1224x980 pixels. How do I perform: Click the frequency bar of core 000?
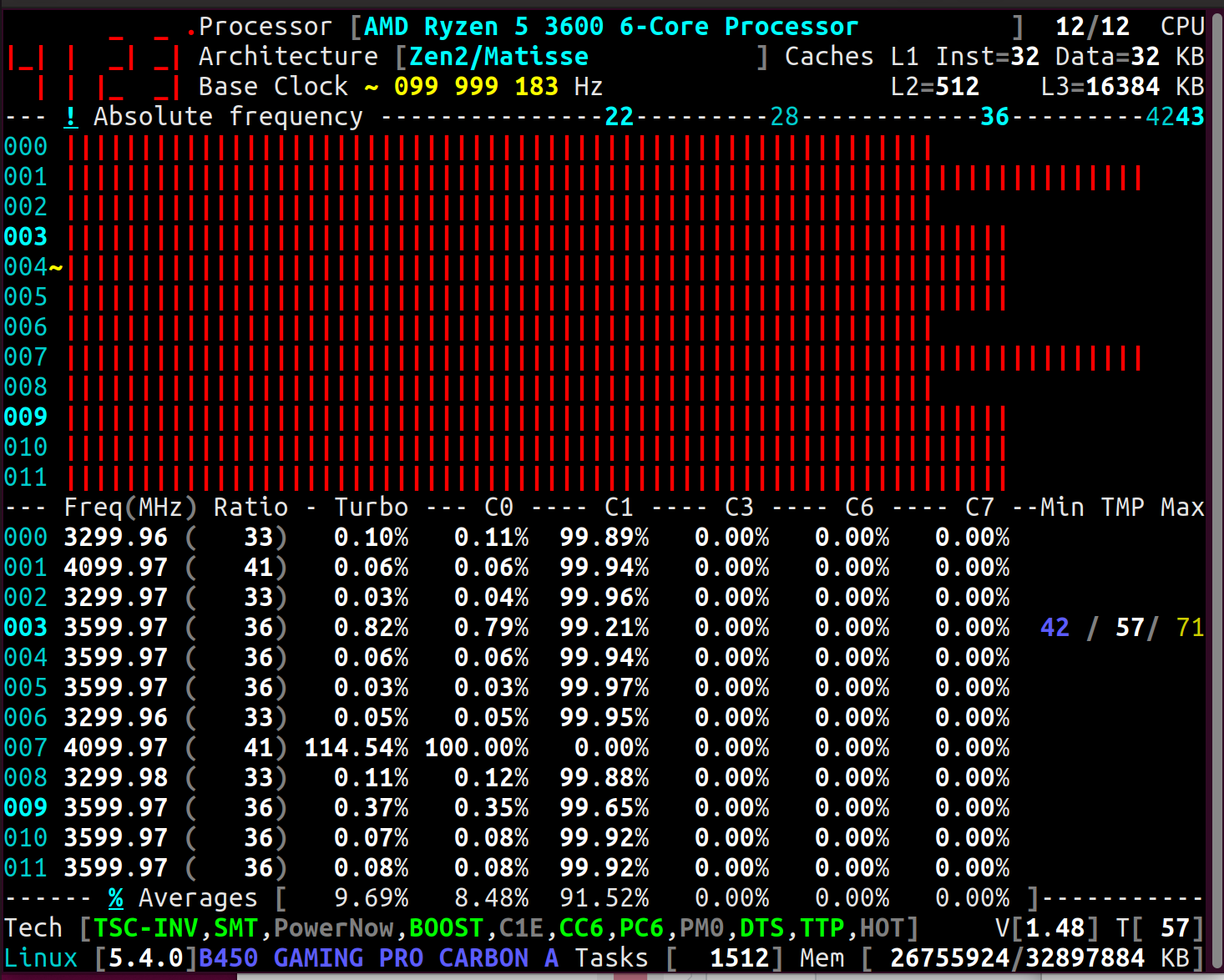(x=499, y=148)
